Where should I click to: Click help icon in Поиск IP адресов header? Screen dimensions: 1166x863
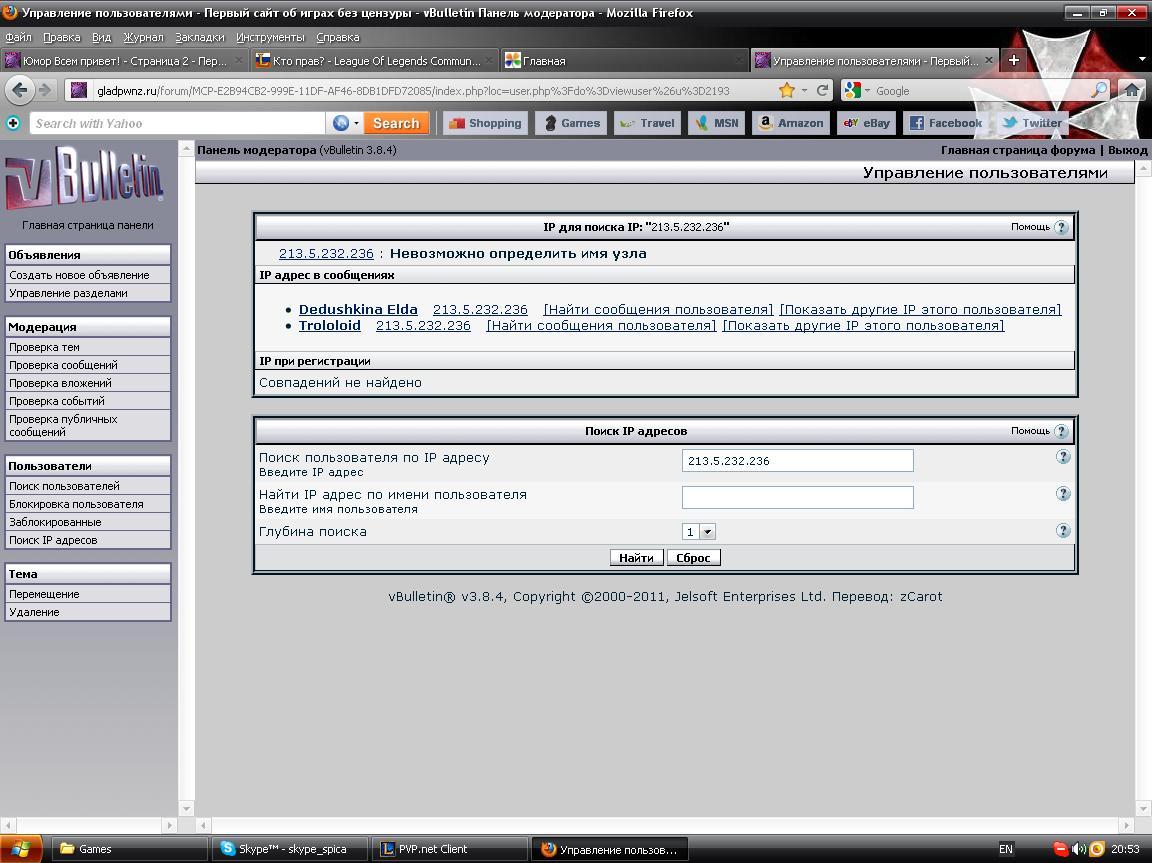click(x=1062, y=431)
